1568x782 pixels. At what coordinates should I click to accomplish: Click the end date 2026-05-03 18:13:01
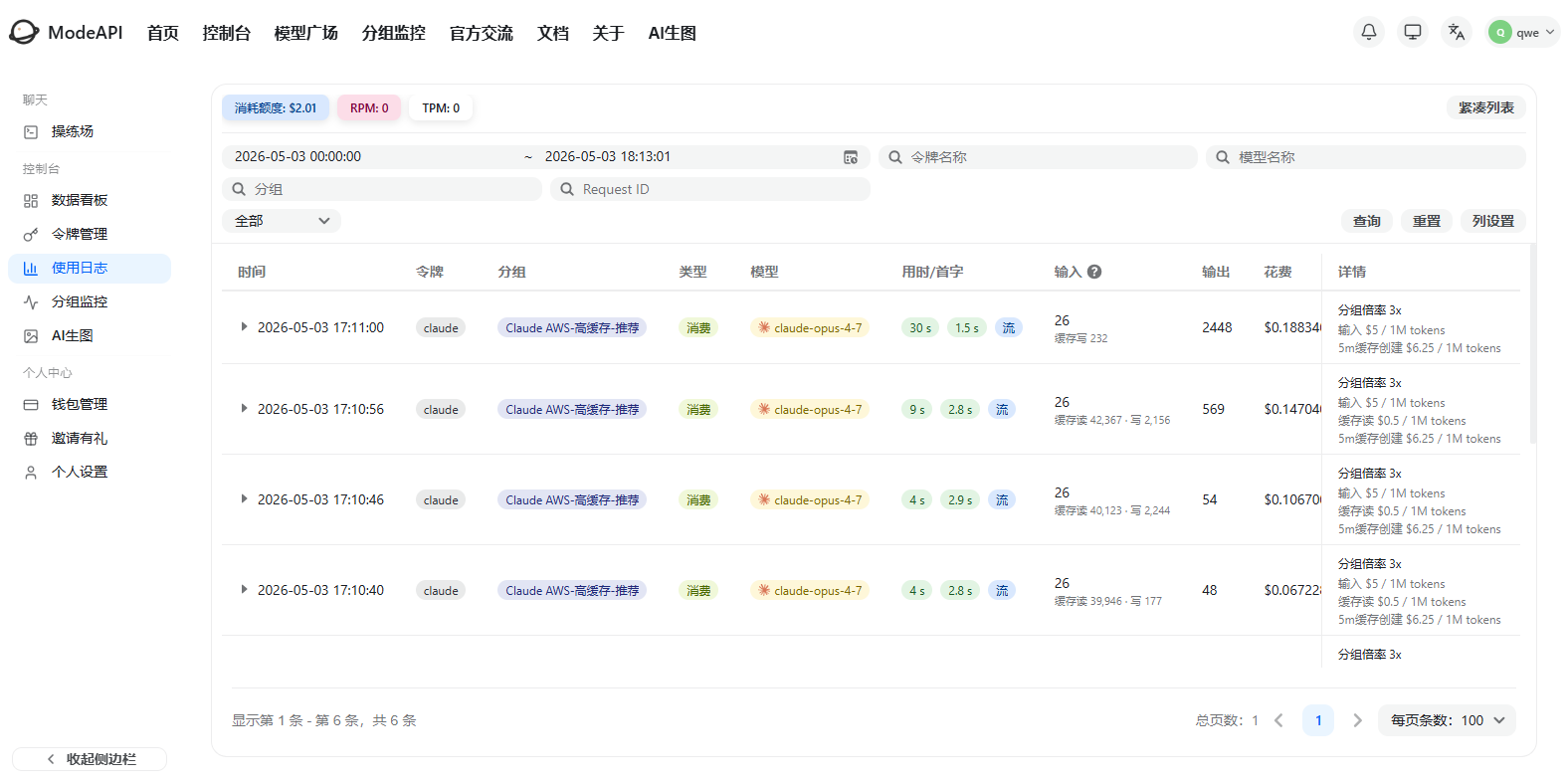pos(608,156)
